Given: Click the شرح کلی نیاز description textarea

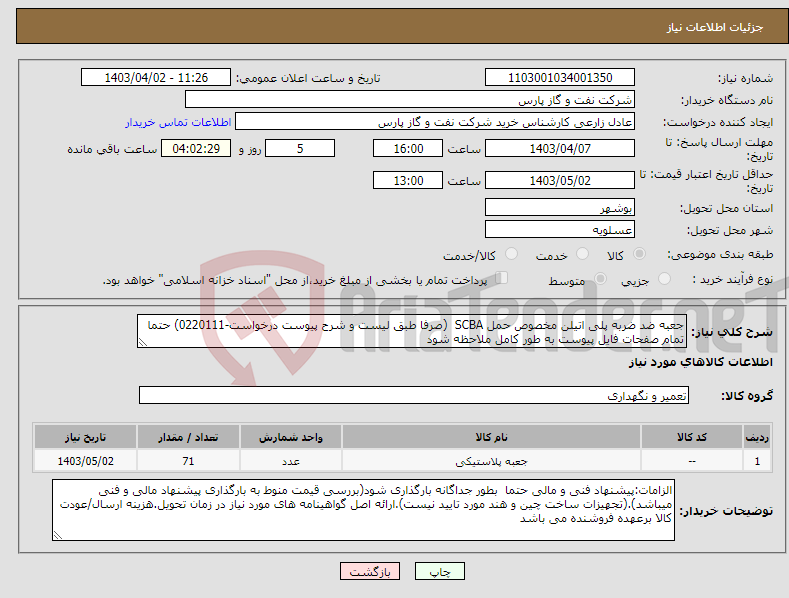Looking at the screenshot, I should 412,331.
